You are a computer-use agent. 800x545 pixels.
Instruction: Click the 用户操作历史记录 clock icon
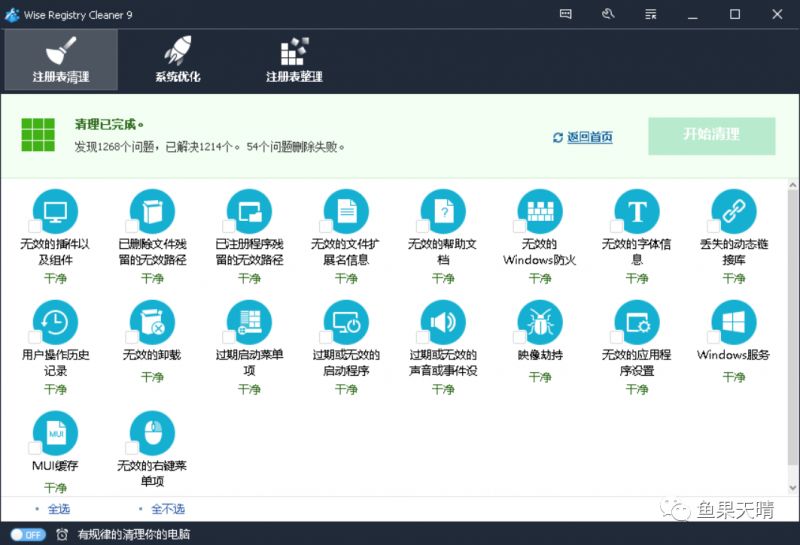tap(55, 323)
